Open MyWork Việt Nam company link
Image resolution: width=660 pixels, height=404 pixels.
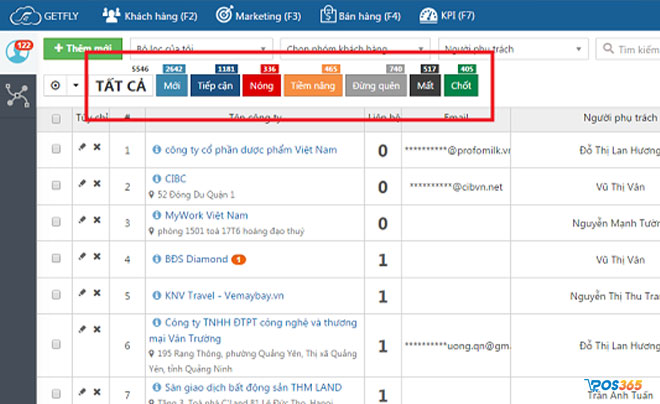pyautogui.click(x=206, y=215)
